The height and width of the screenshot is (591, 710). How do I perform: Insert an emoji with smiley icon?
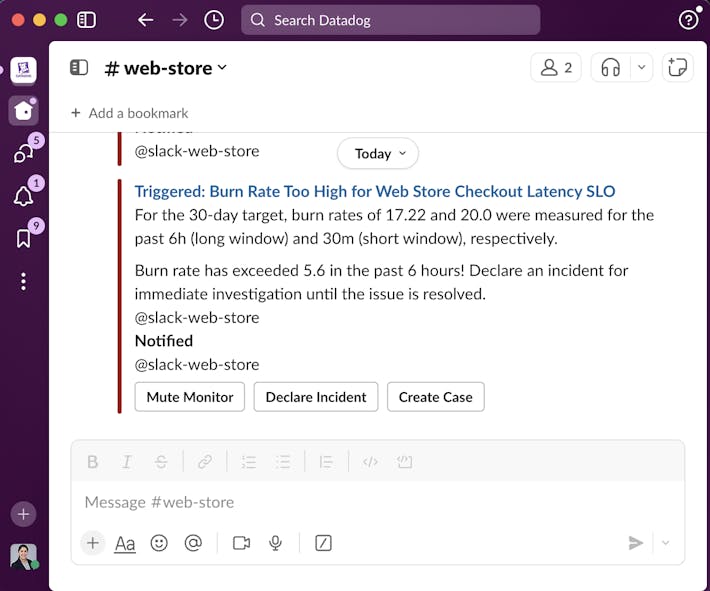[x=159, y=543]
